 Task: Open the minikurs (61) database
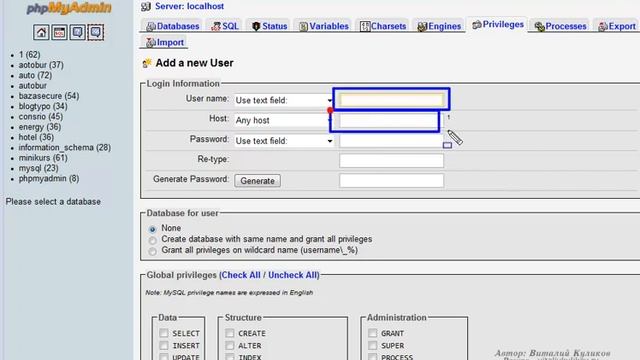[x=43, y=158]
